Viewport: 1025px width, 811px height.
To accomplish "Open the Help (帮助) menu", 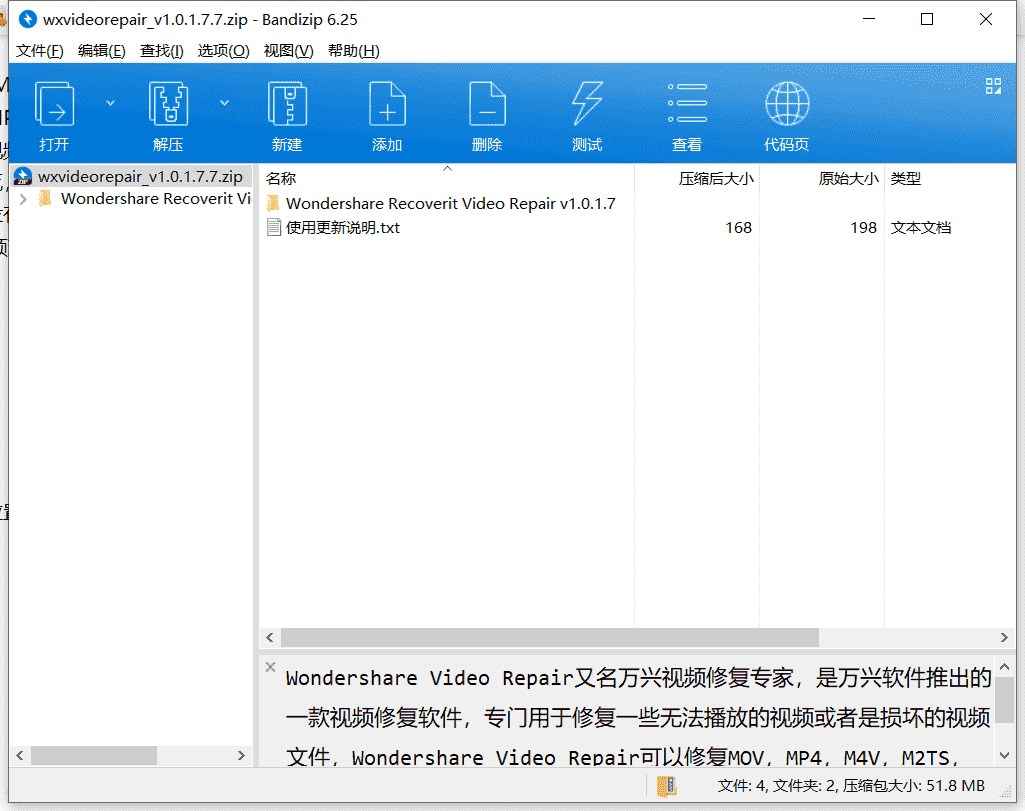I will (353, 51).
